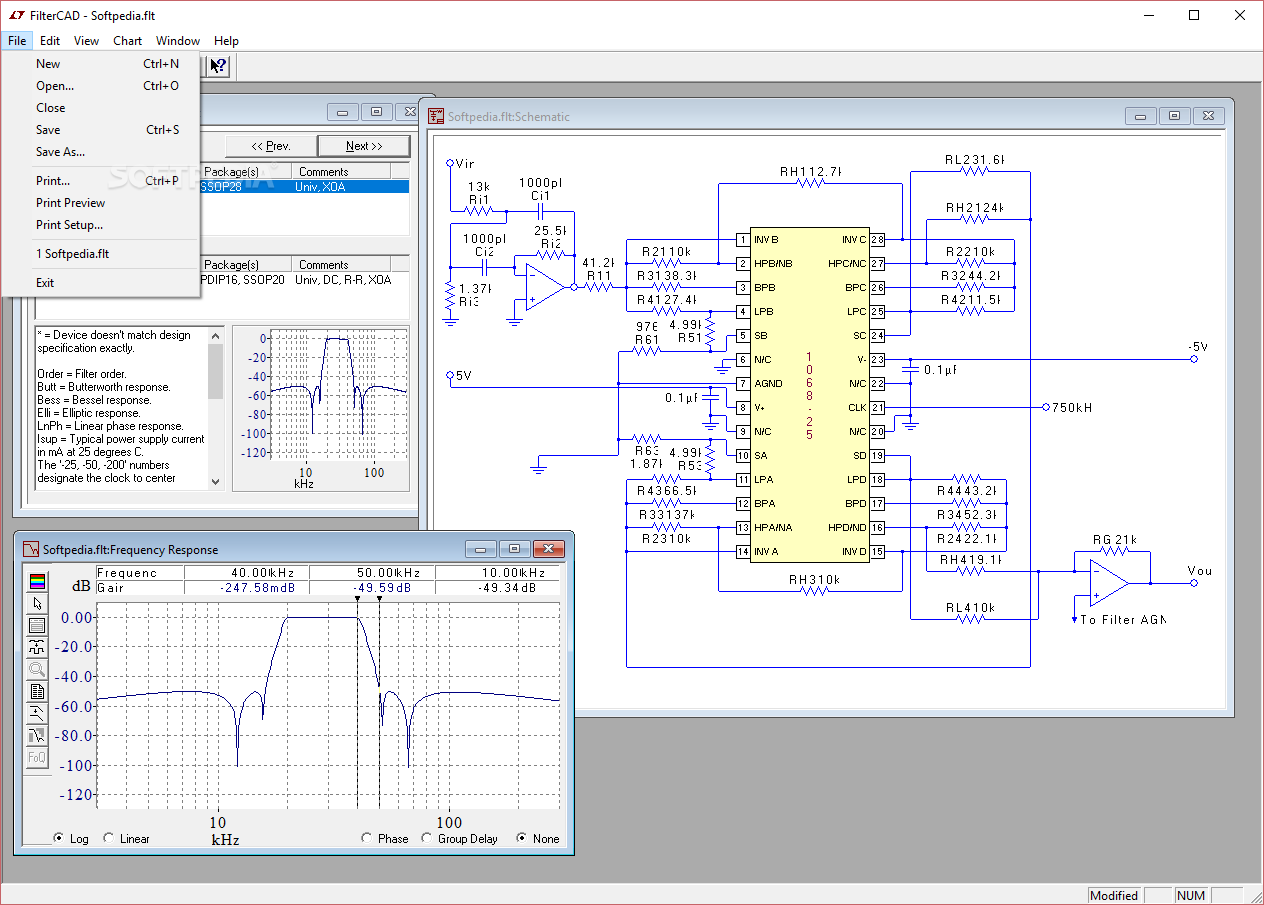Image resolution: width=1264 pixels, height=905 pixels.
Task: Open the Chart menu
Action: (127, 41)
